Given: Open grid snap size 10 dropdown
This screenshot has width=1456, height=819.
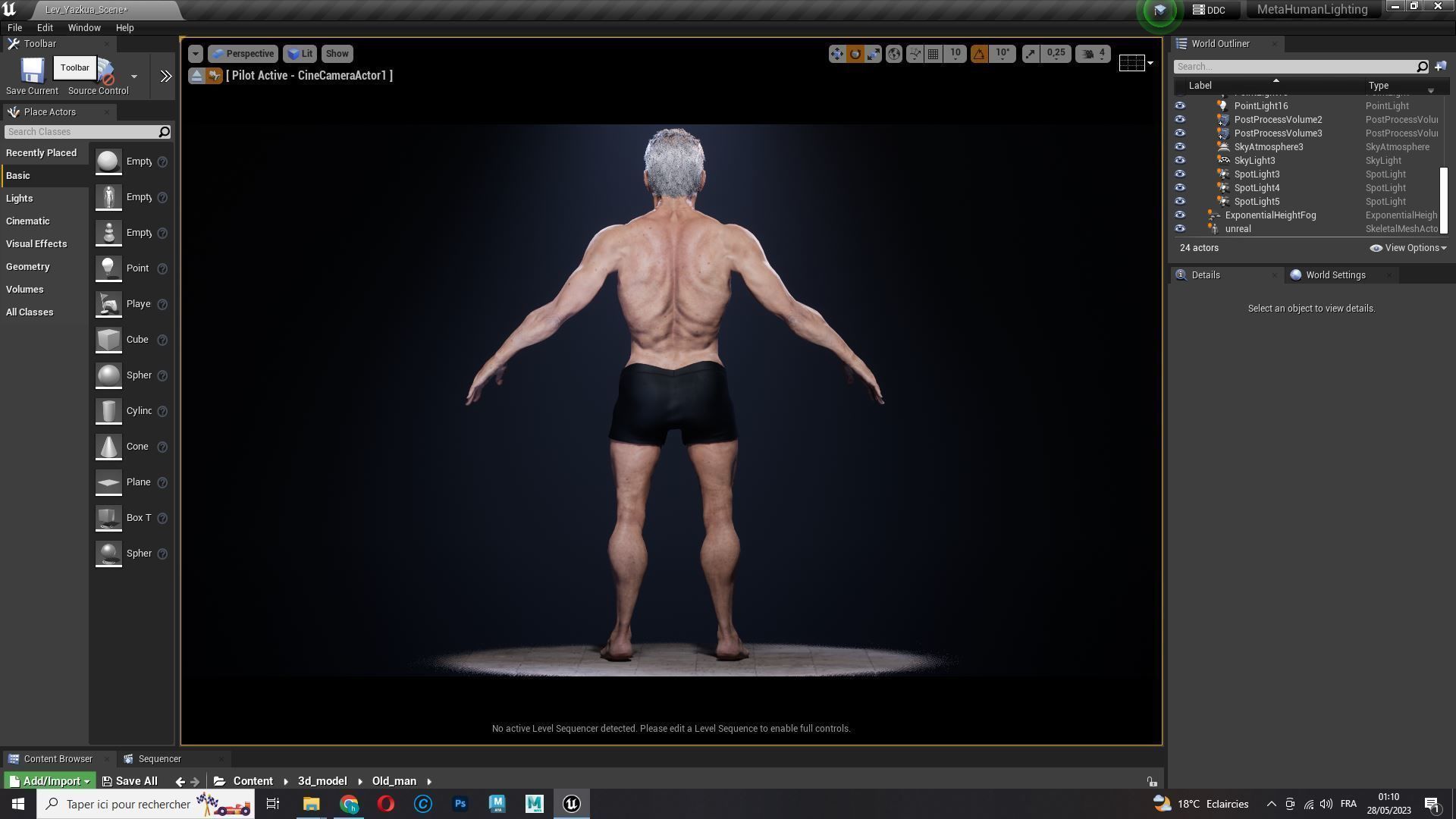Looking at the screenshot, I should pos(955,54).
